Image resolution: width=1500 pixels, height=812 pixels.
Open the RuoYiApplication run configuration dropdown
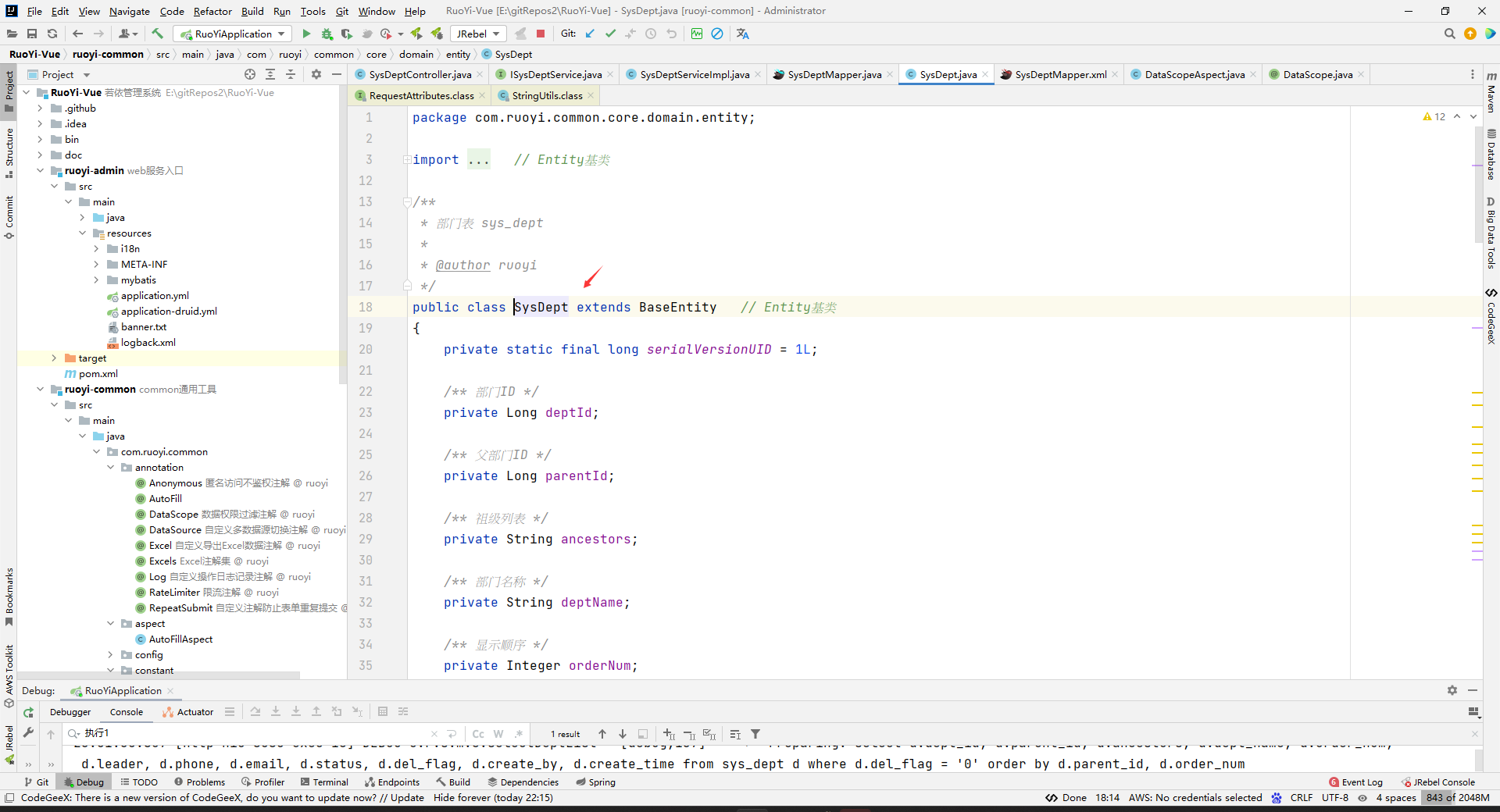tap(233, 34)
